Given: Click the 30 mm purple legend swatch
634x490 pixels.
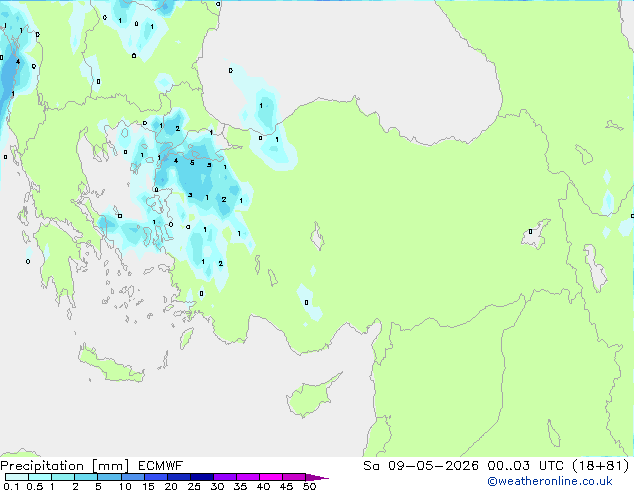Looking at the screenshot, I should click(225, 477).
